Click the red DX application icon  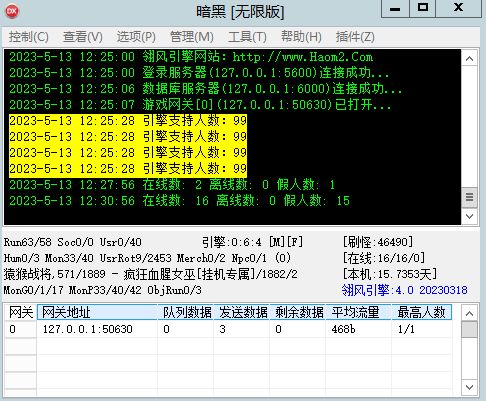pos(12,12)
